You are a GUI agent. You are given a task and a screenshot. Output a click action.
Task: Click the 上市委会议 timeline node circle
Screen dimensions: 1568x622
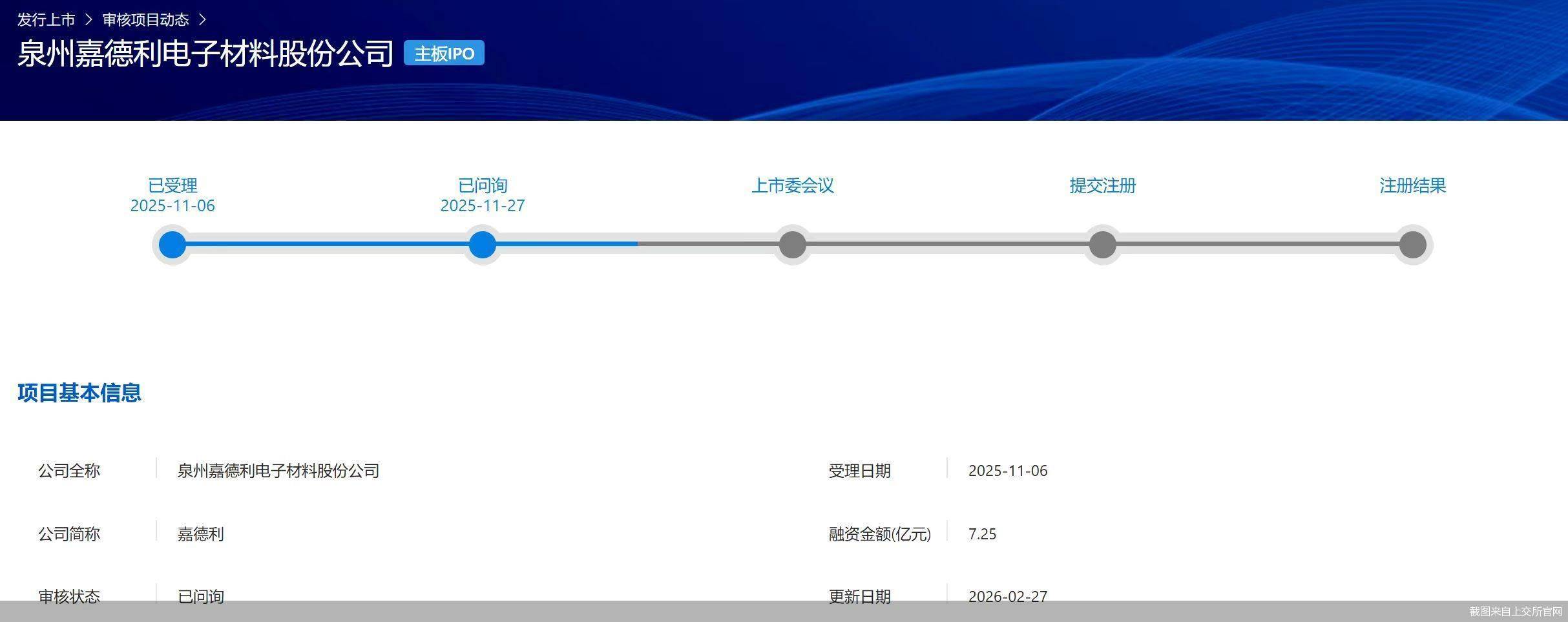(792, 245)
